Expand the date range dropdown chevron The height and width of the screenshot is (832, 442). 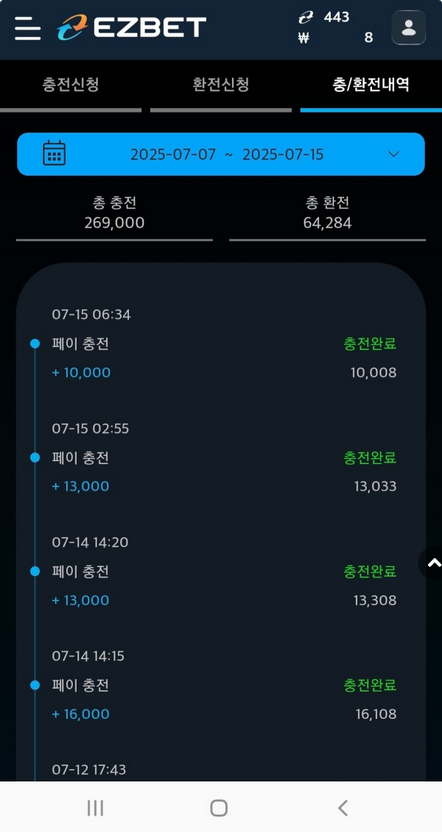tap(393, 154)
